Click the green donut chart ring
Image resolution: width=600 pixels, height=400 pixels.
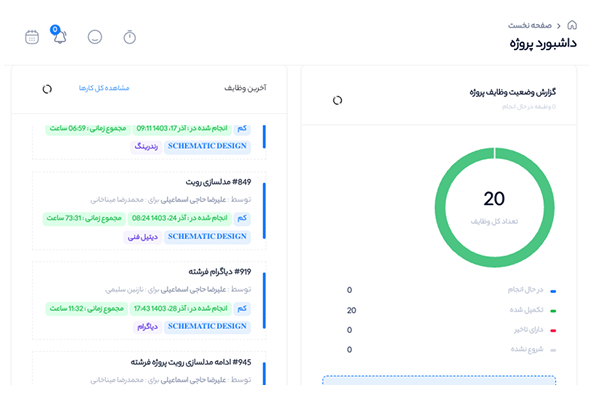pos(440,207)
